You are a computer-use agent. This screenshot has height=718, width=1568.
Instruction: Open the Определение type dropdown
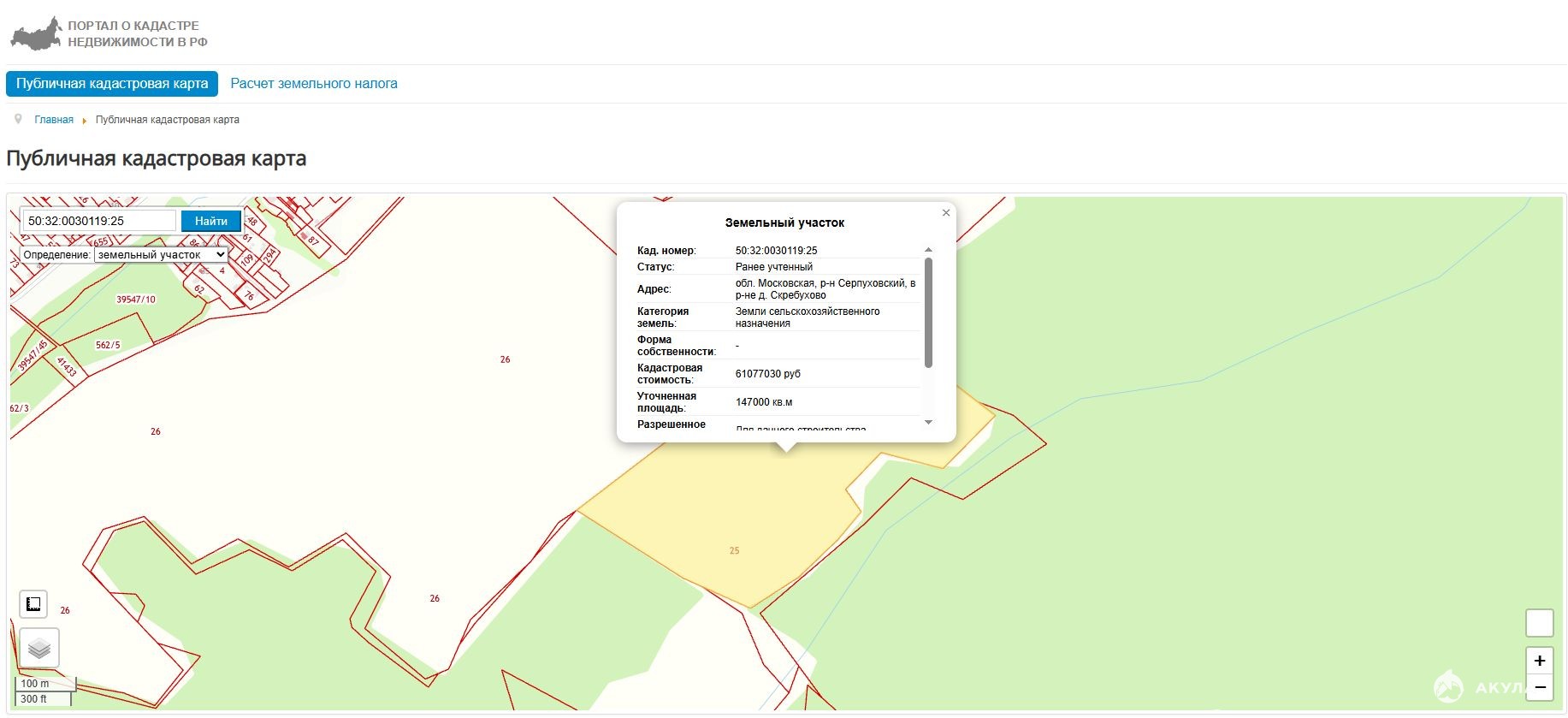pyautogui.click(x=161, y=255)
